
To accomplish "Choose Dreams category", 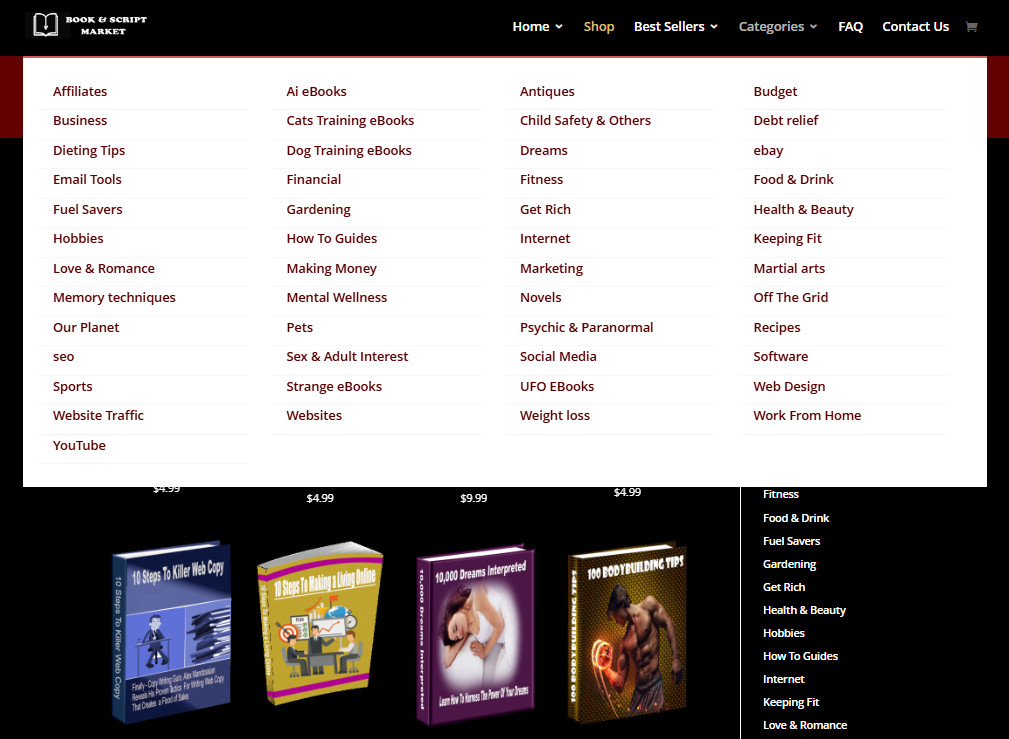I will point(544,150).
